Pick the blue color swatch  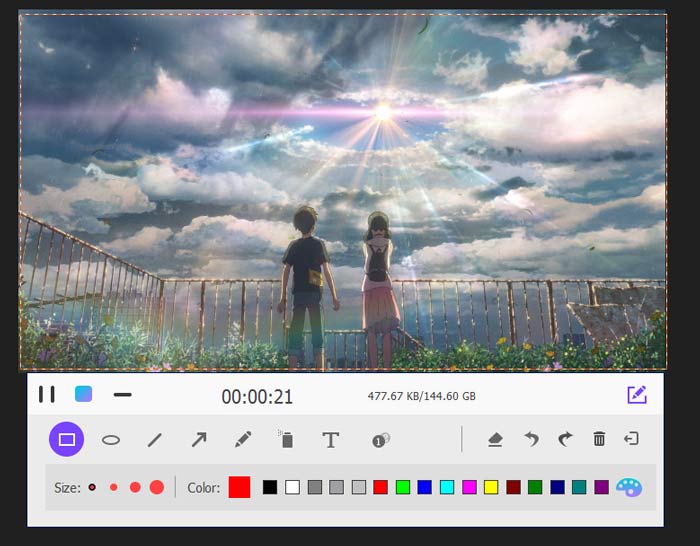[x=425, y=487]
